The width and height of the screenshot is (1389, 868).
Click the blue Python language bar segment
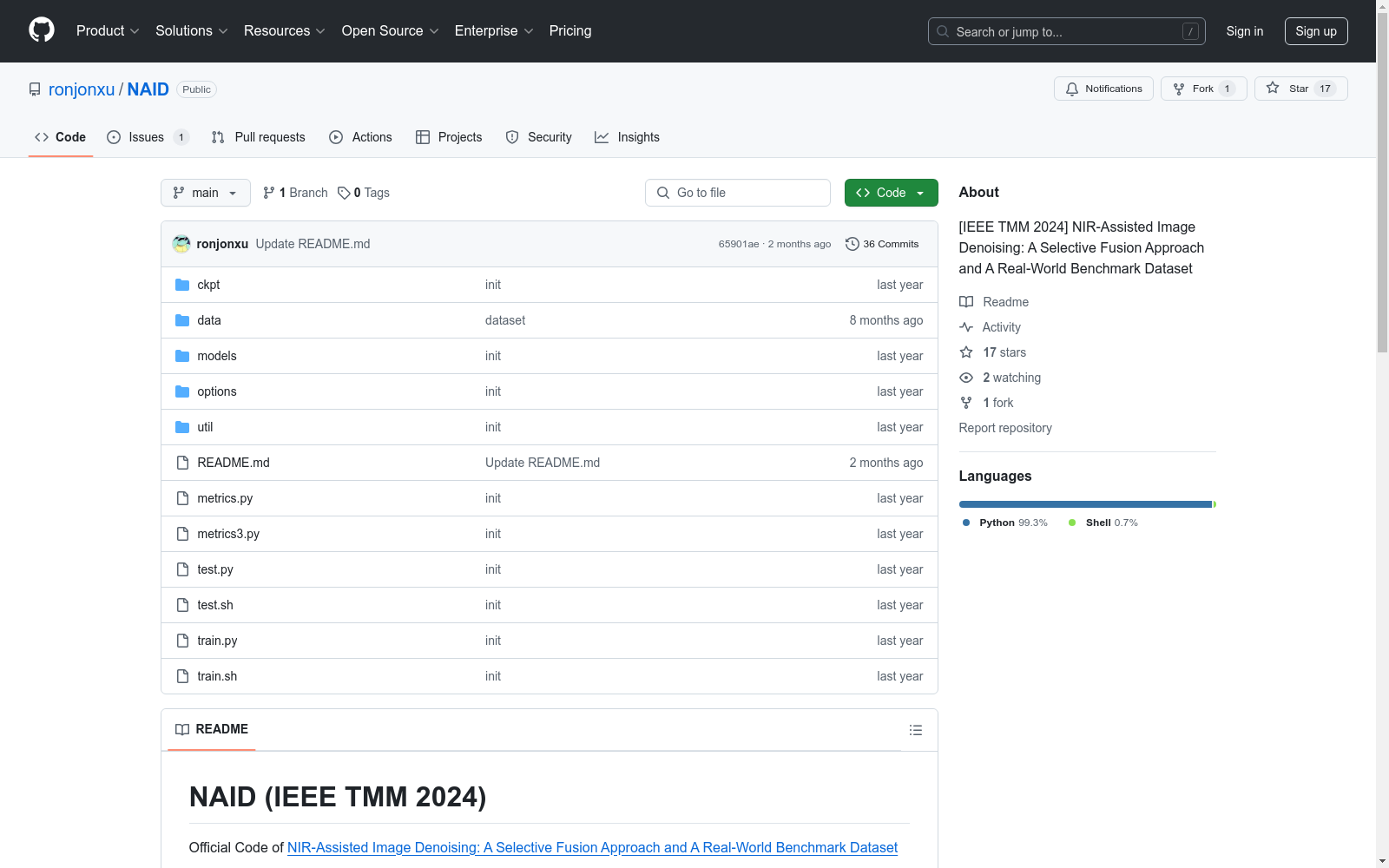pyautogui.click(x=1085, y=504)
